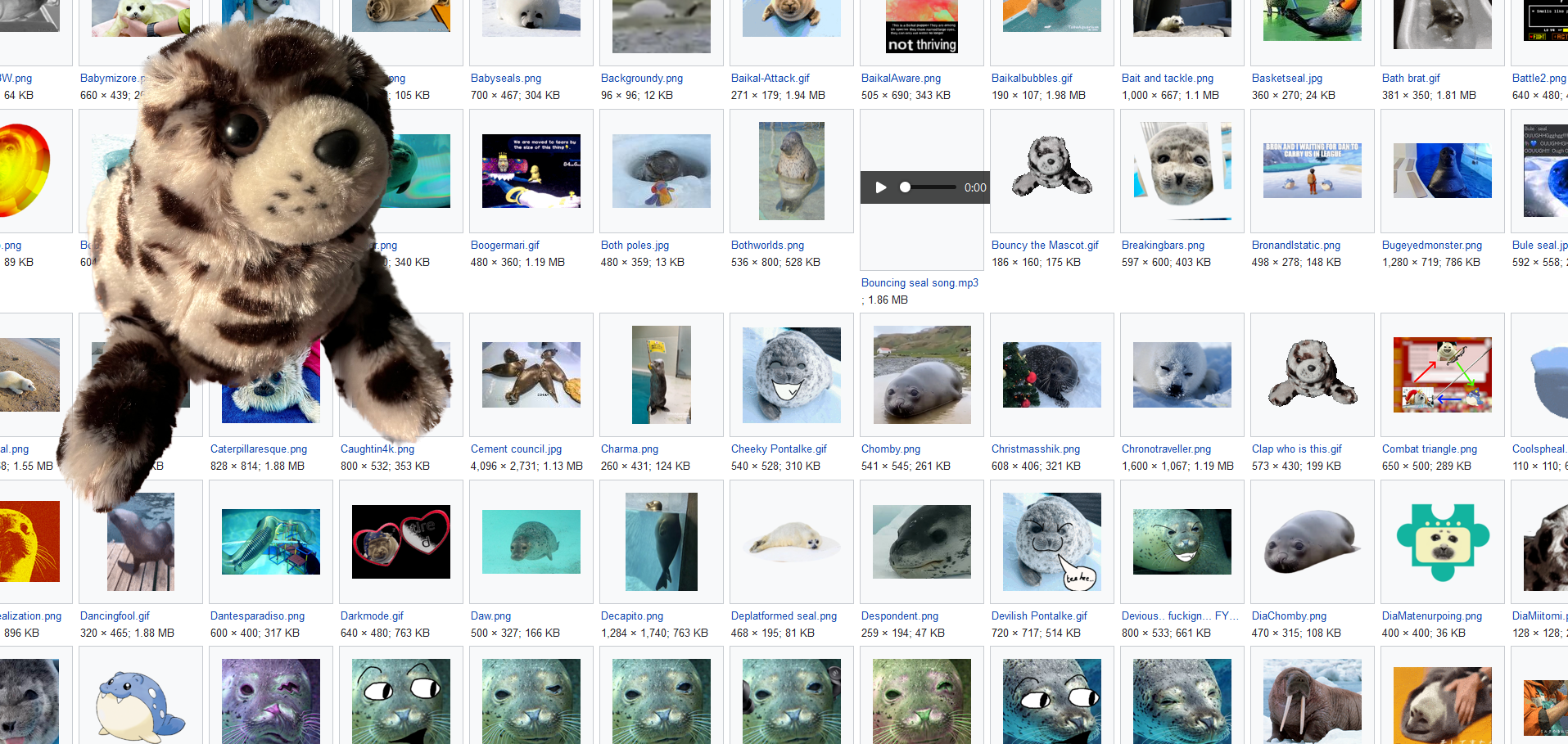The width and height of the screenshot is (1568, 744).
Task: Select the Combat triangle.png thumbnail
Action: pyautogui.click(x=1442, y=375)
